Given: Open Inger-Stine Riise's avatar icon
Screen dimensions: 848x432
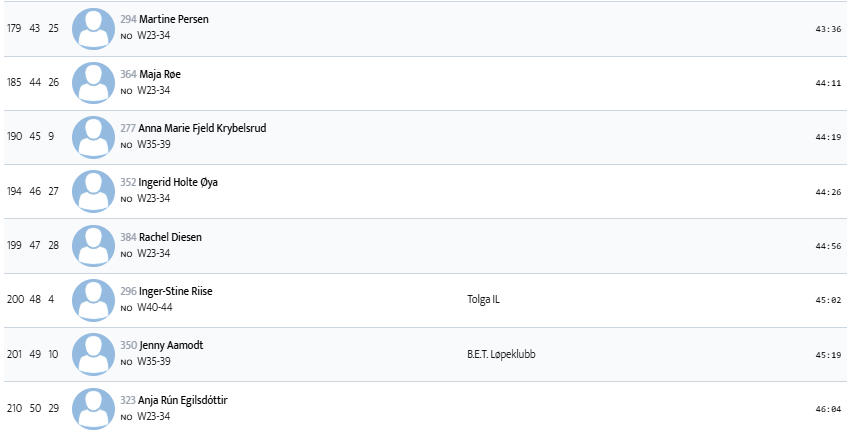Looking at the screenshot, I should pyautogui.click(x=93, y=299).
